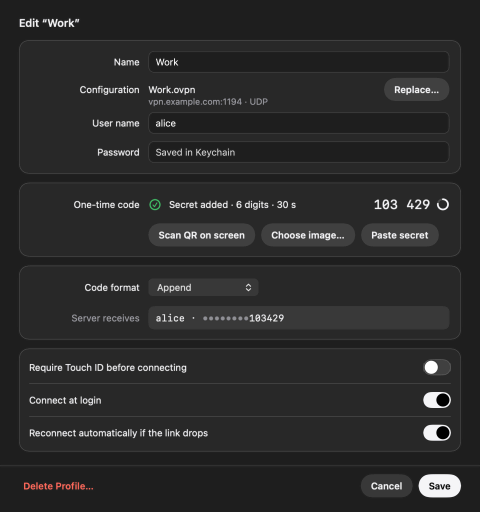The height and width of the screenshot is (512, 480).
Task: Click the Password field Saved in Keychain
Action: point(299,152)
